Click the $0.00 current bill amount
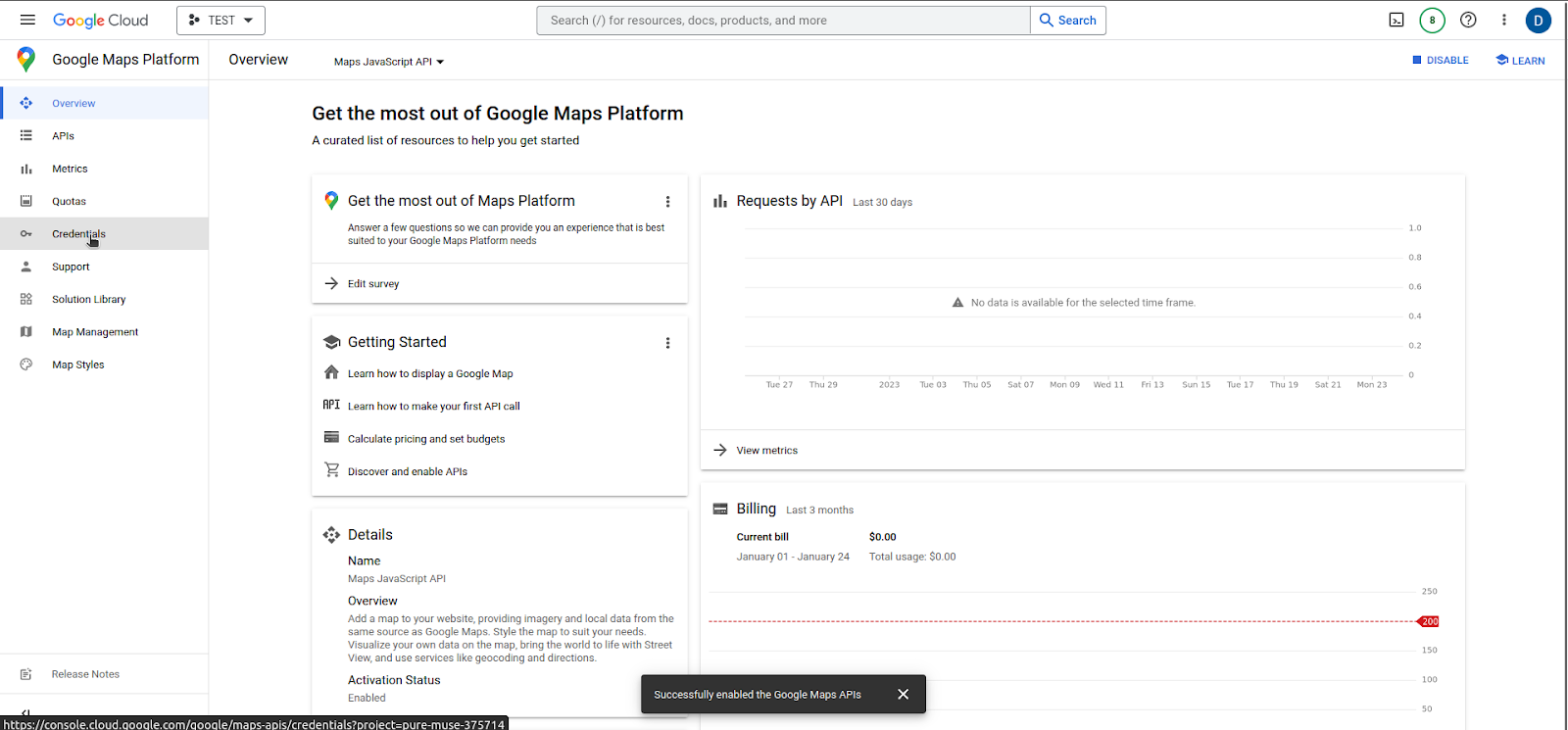 click(883, 537)
